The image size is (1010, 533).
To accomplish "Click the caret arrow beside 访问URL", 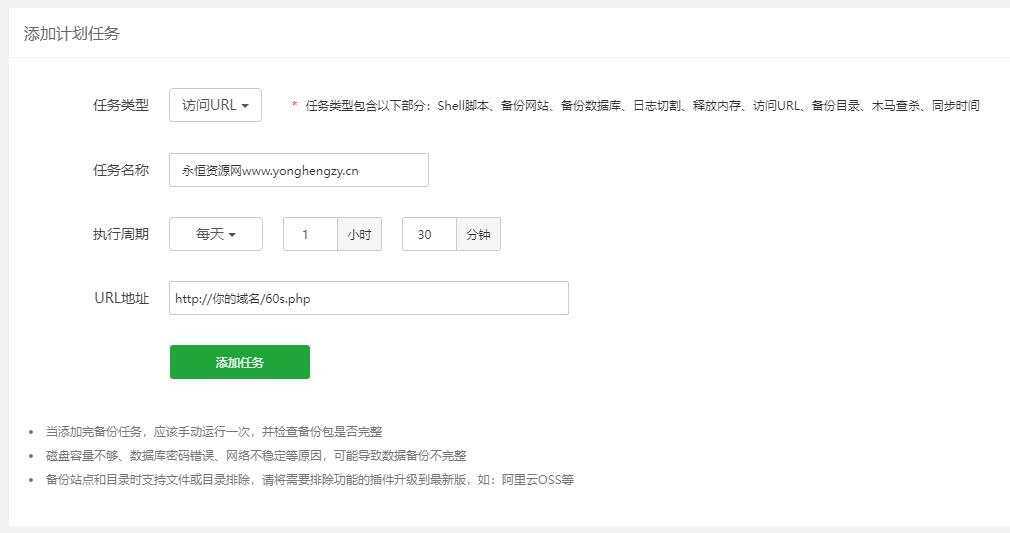I will 245,106.
